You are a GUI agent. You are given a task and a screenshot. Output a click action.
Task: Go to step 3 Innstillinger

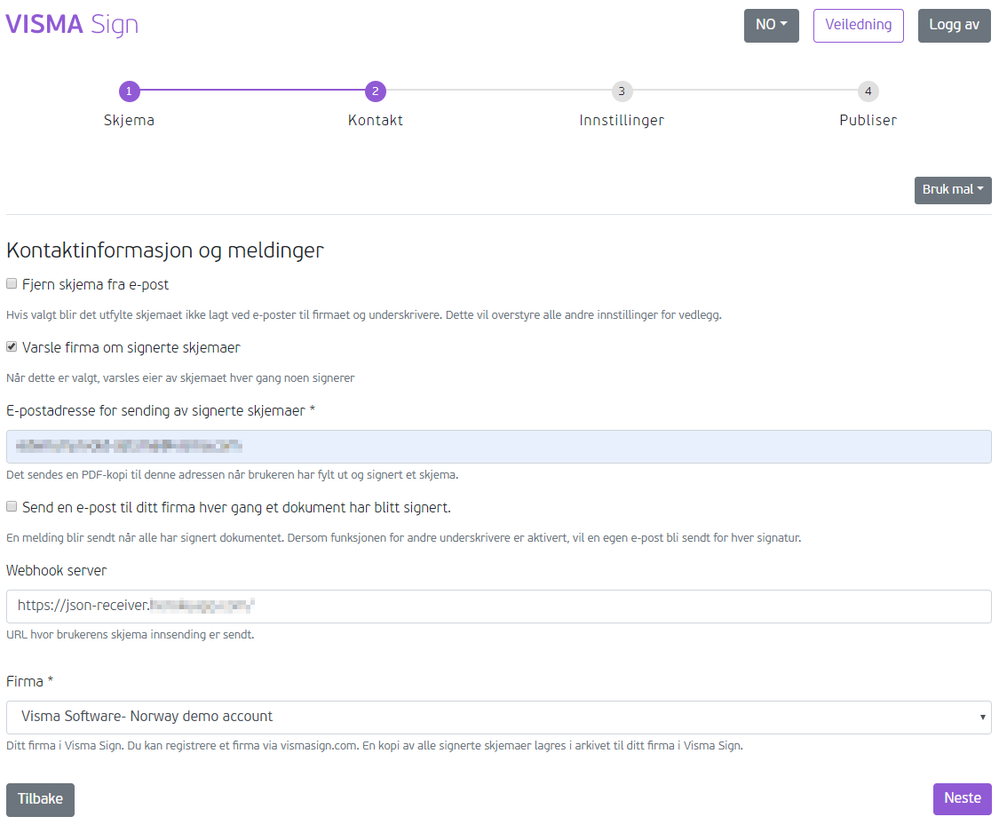pos(621,91)
